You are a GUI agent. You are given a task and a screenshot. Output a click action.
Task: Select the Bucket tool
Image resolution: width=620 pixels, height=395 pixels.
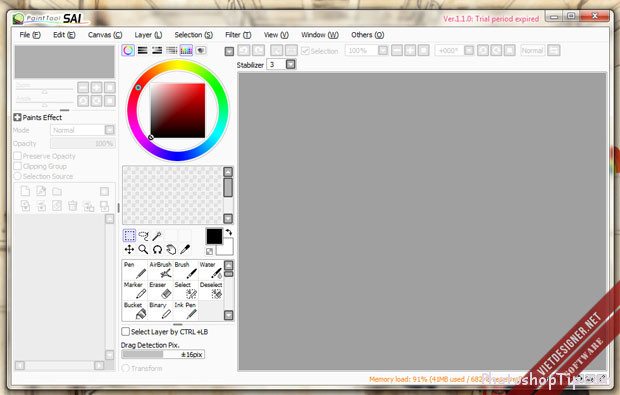pos(135,310)
